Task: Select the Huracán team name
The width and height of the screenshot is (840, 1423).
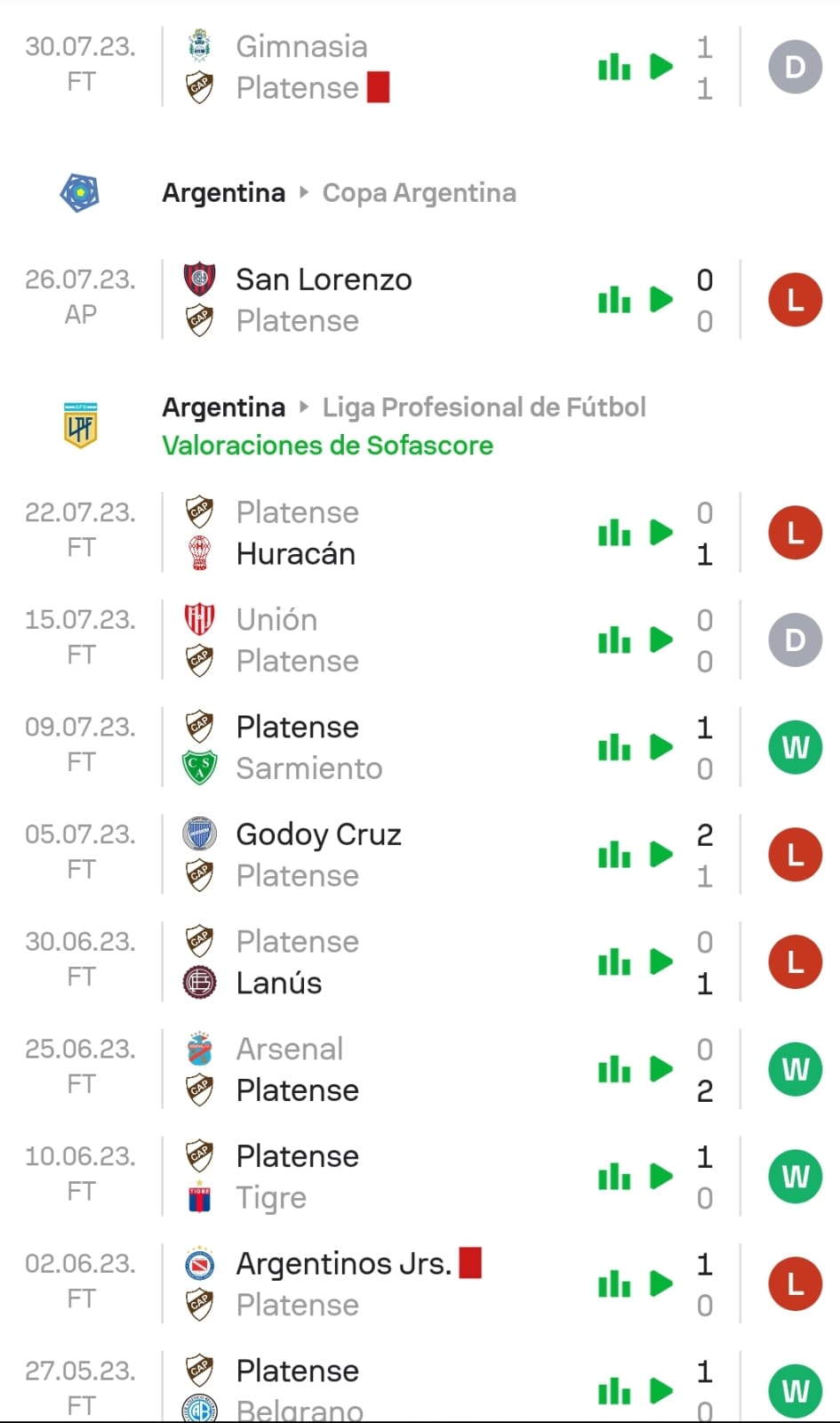Action: click(x=296, y=554)
